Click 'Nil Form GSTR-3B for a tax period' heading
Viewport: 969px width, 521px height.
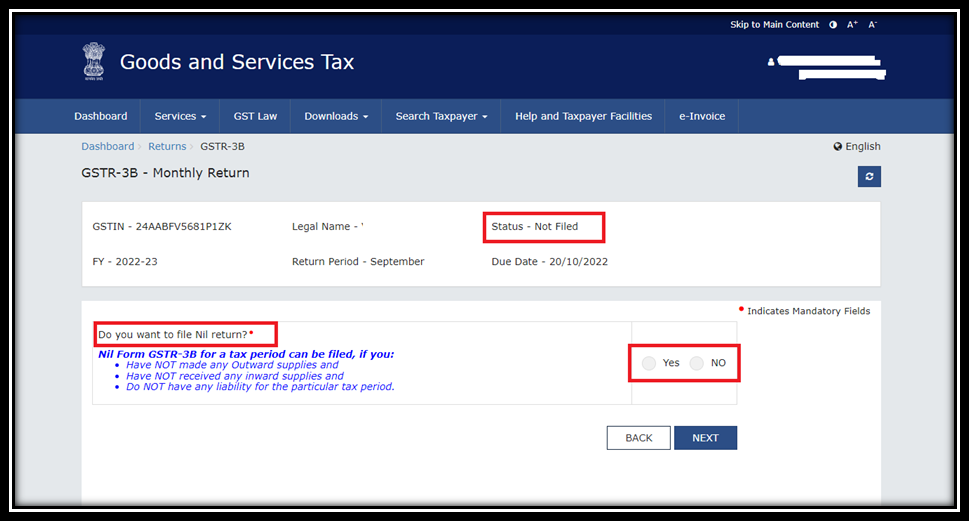[246, 354]
